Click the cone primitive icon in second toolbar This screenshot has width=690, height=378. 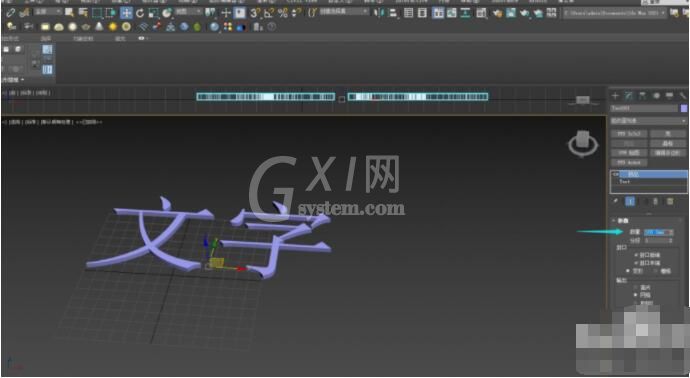(99, 27)
